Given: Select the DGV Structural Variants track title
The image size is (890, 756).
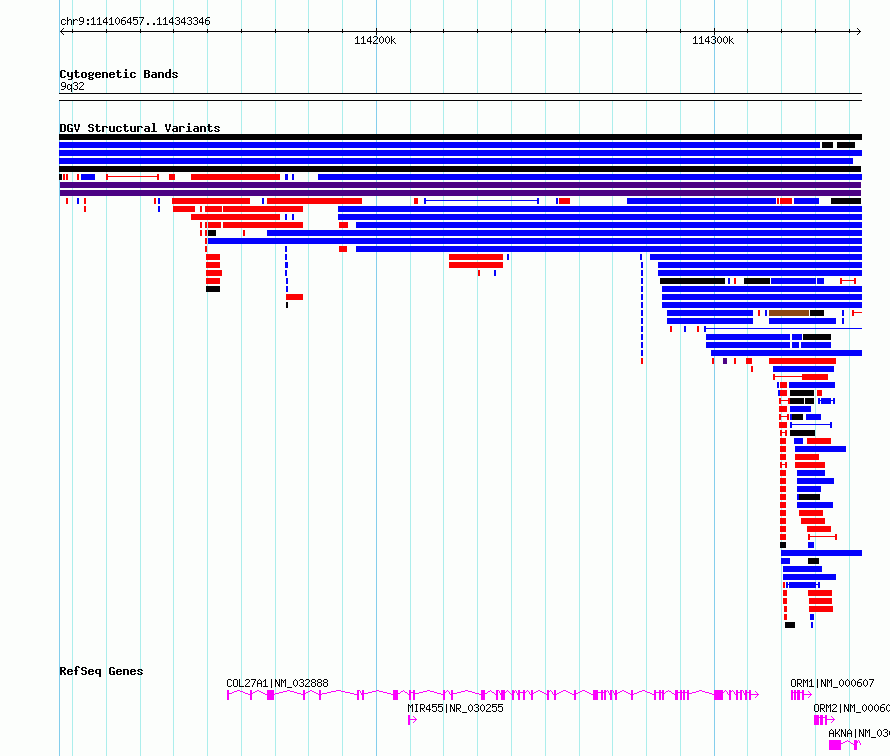Looking at the screenshot, I should (x=140, y=128).
